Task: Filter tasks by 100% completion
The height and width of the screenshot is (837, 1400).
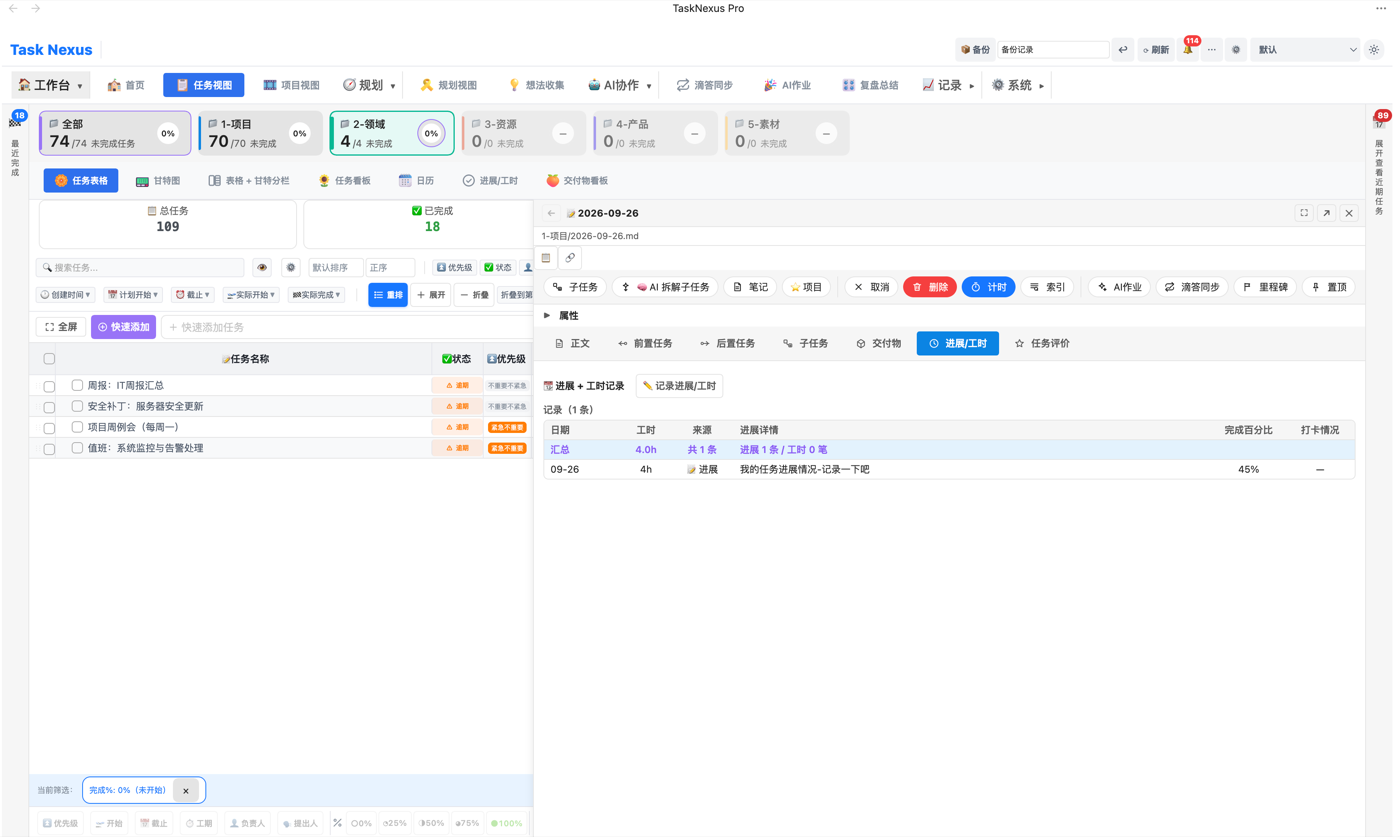Action: [506, 824]
